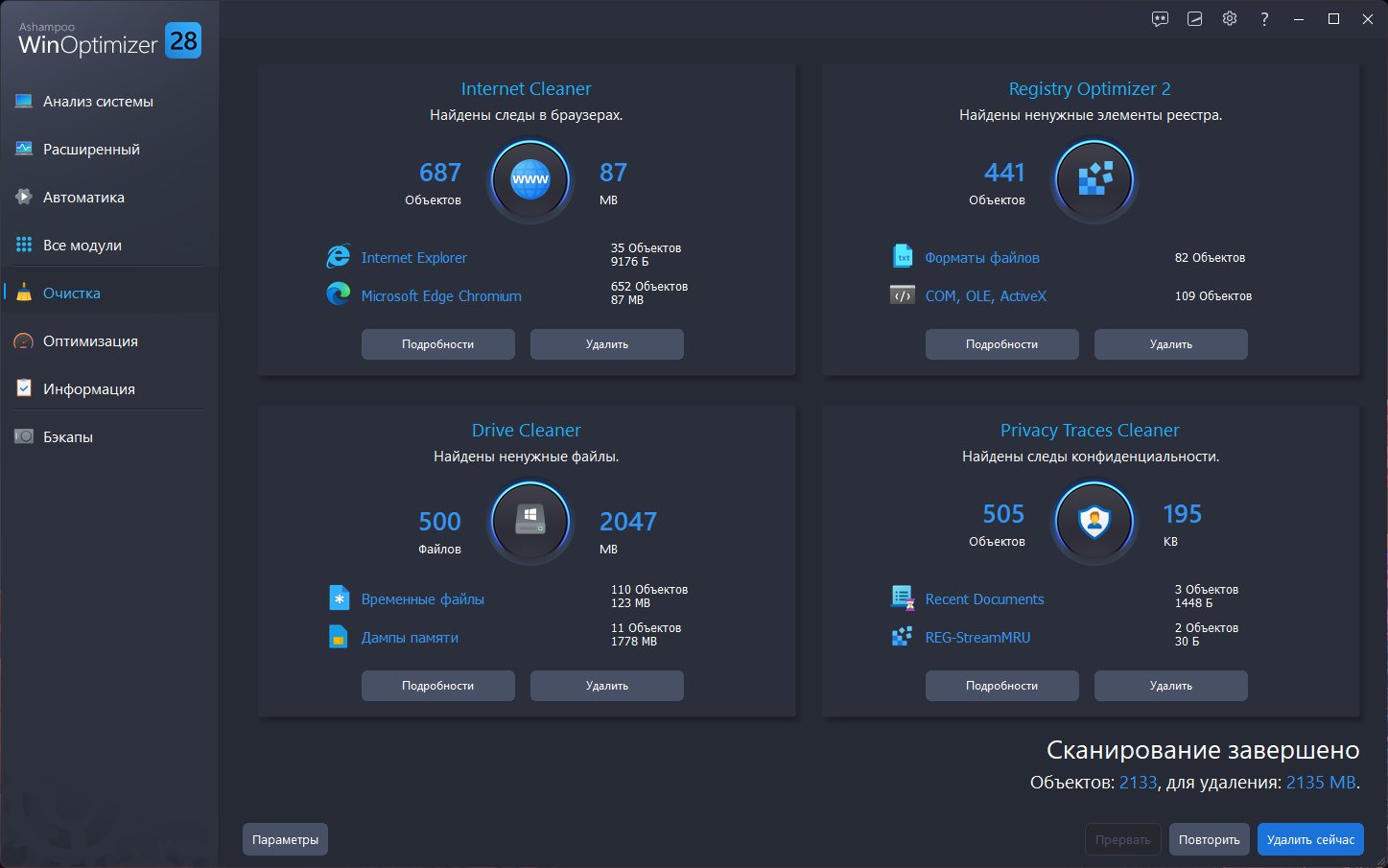Click the Drive Cleaner disk icon
Screen dimensions: 1388x868
(530, 522)
